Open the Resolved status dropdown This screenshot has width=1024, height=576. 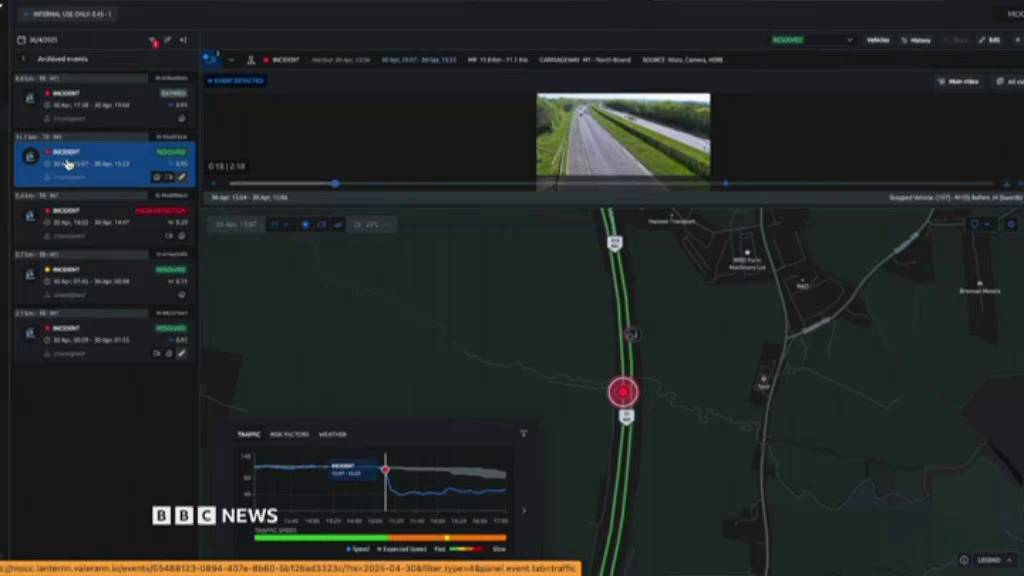point(812,40)
